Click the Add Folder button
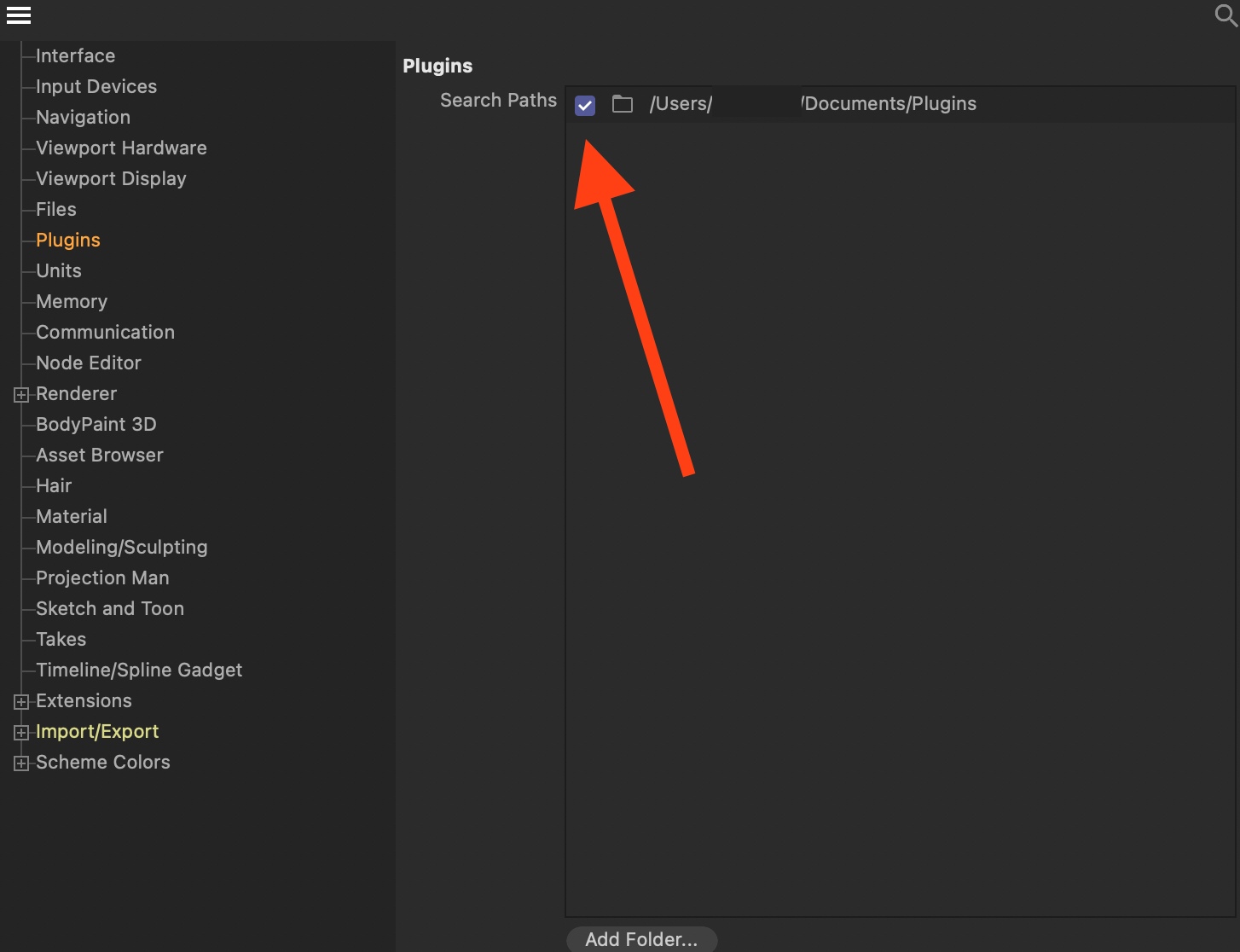 (641, 938)
